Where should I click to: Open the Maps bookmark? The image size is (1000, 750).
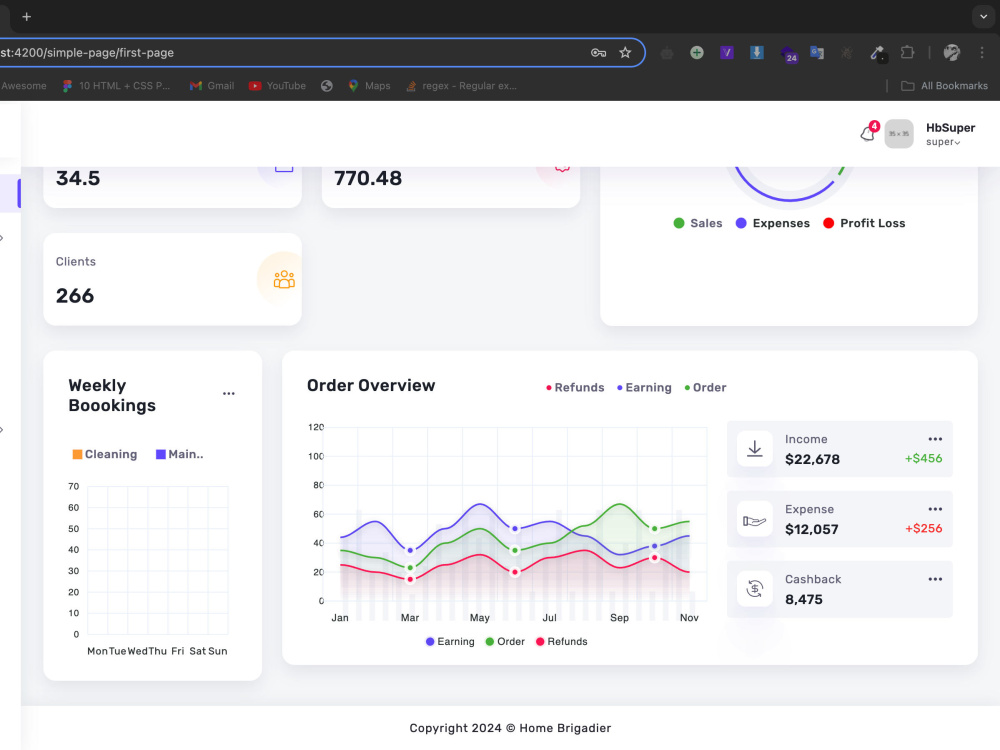[x=369, y=85]
